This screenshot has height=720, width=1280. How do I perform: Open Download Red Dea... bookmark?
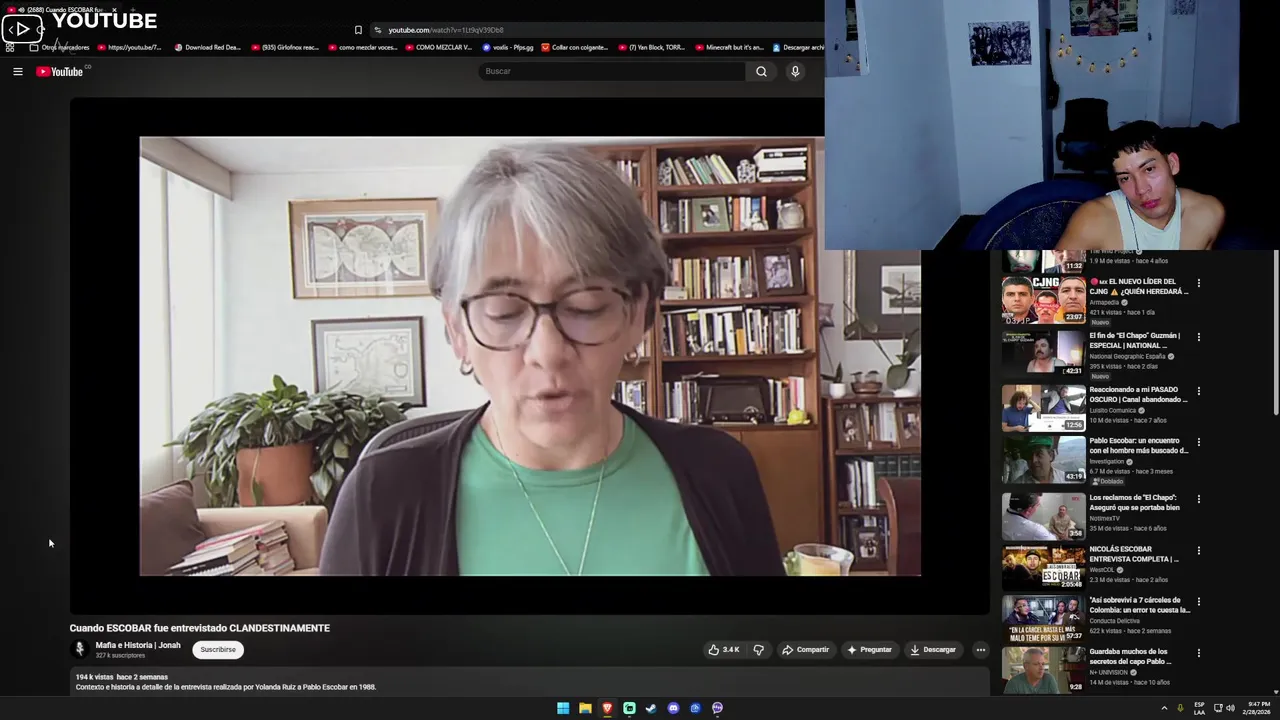[207, 47]
